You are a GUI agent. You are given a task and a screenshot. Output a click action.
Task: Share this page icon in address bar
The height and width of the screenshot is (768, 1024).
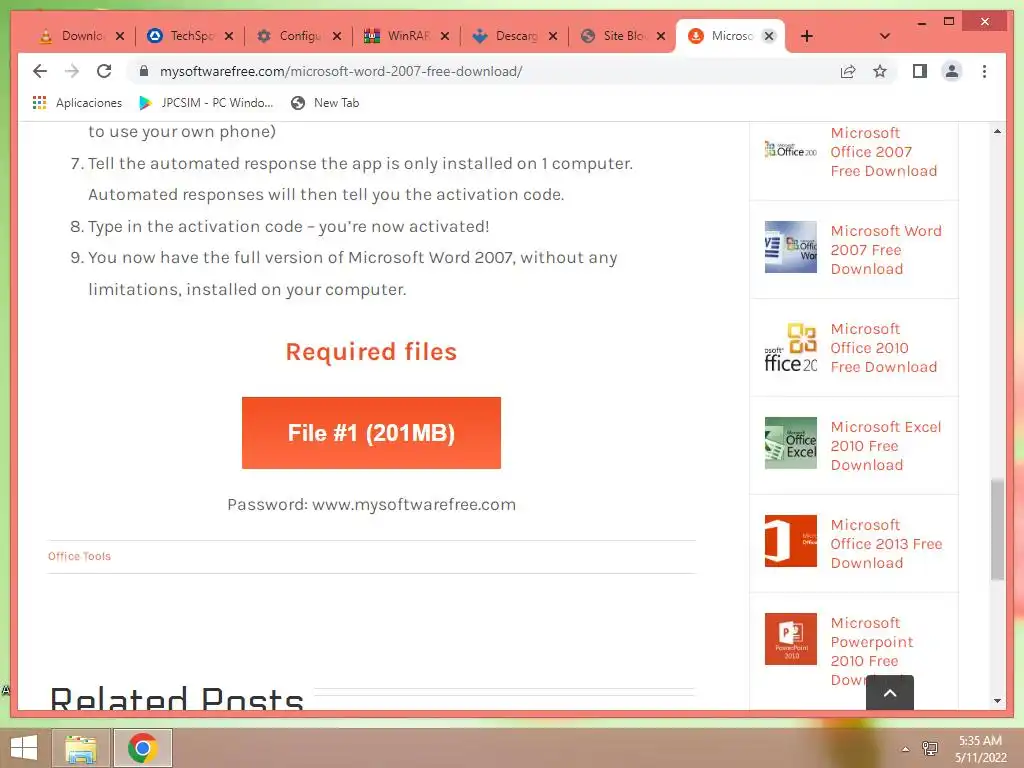(x=848, y=71)
